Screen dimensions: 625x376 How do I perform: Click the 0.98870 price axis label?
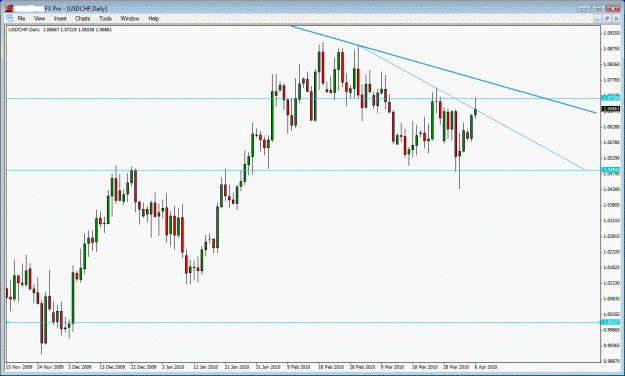[611, 361]
